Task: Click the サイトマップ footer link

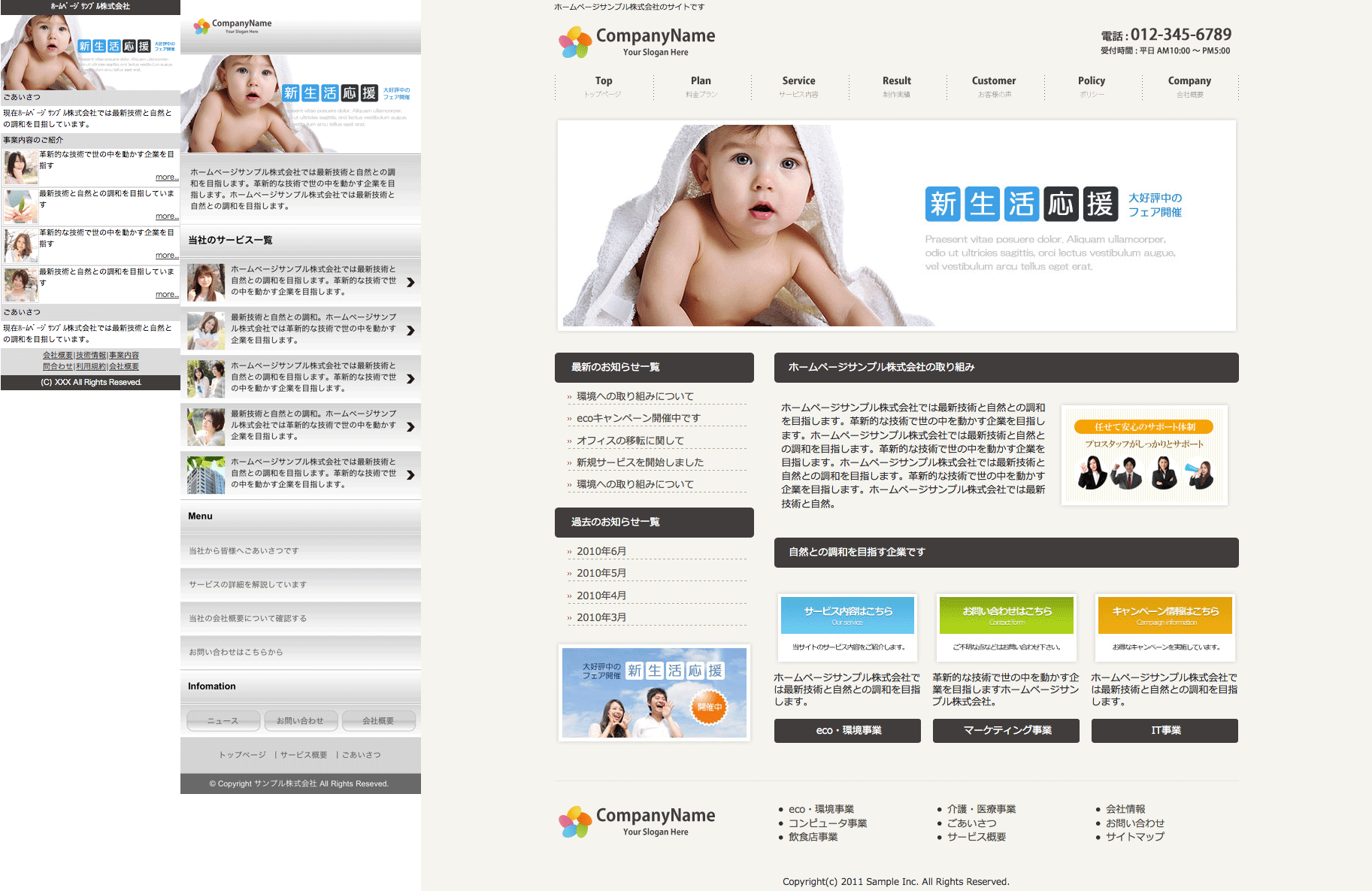Action: point(1134,837)
